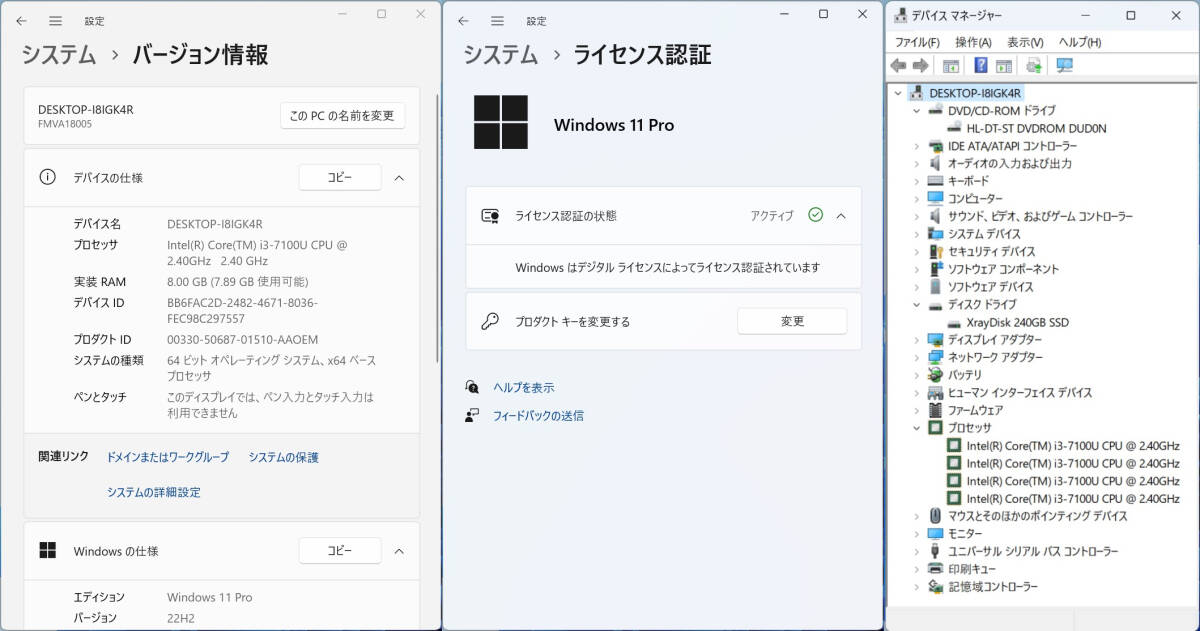The width and height of the screenshot is (1200, 631).
Task: Click the mouse icon of マウスとそのほかのポインティング デバイス
Action: click(935, 516)
